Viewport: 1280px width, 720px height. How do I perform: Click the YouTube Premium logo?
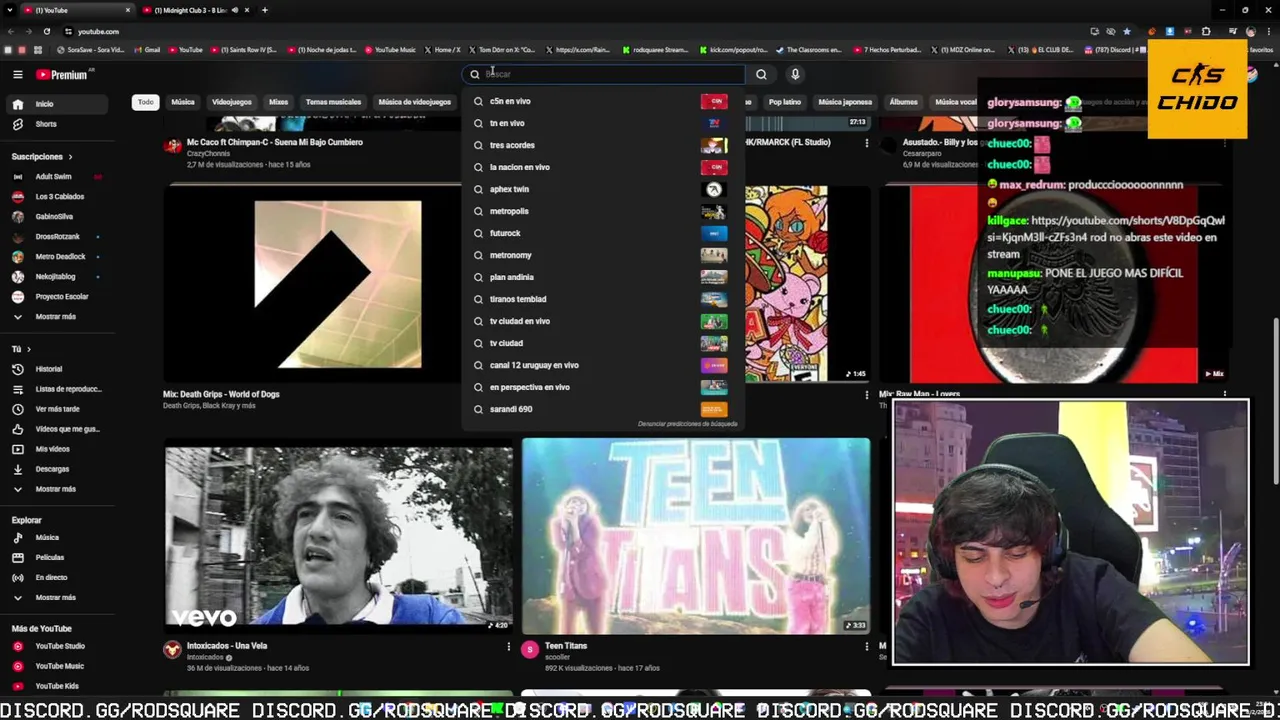point(62,74)
